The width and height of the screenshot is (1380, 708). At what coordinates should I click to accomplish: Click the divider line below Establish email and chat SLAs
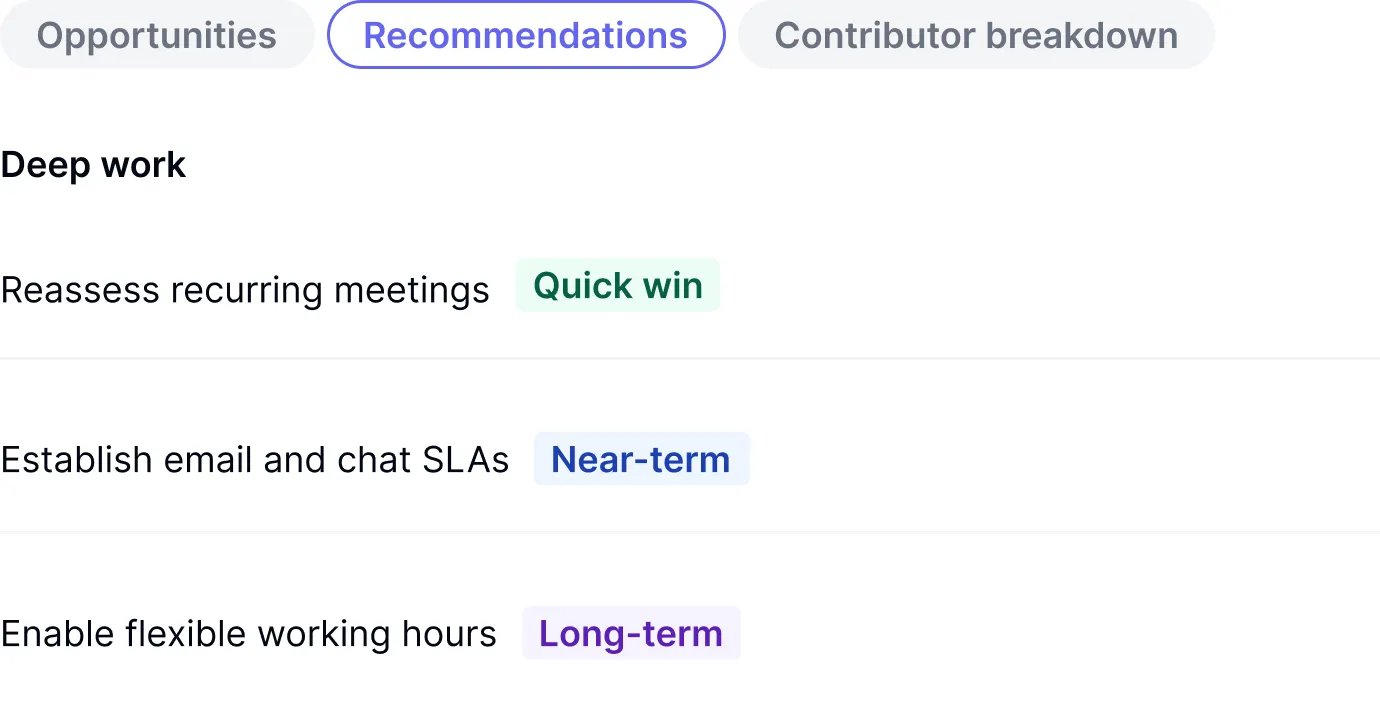coord(690,532)
